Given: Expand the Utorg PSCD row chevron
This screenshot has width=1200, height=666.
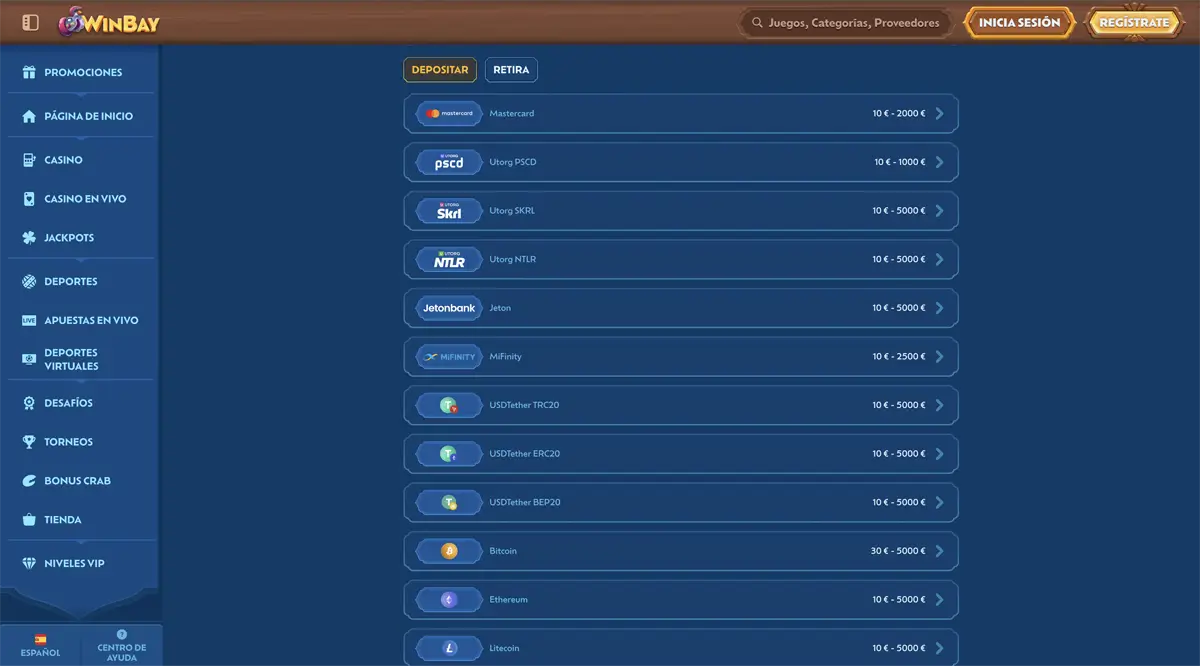Looking at the screenshot, I should coord(939,162).
